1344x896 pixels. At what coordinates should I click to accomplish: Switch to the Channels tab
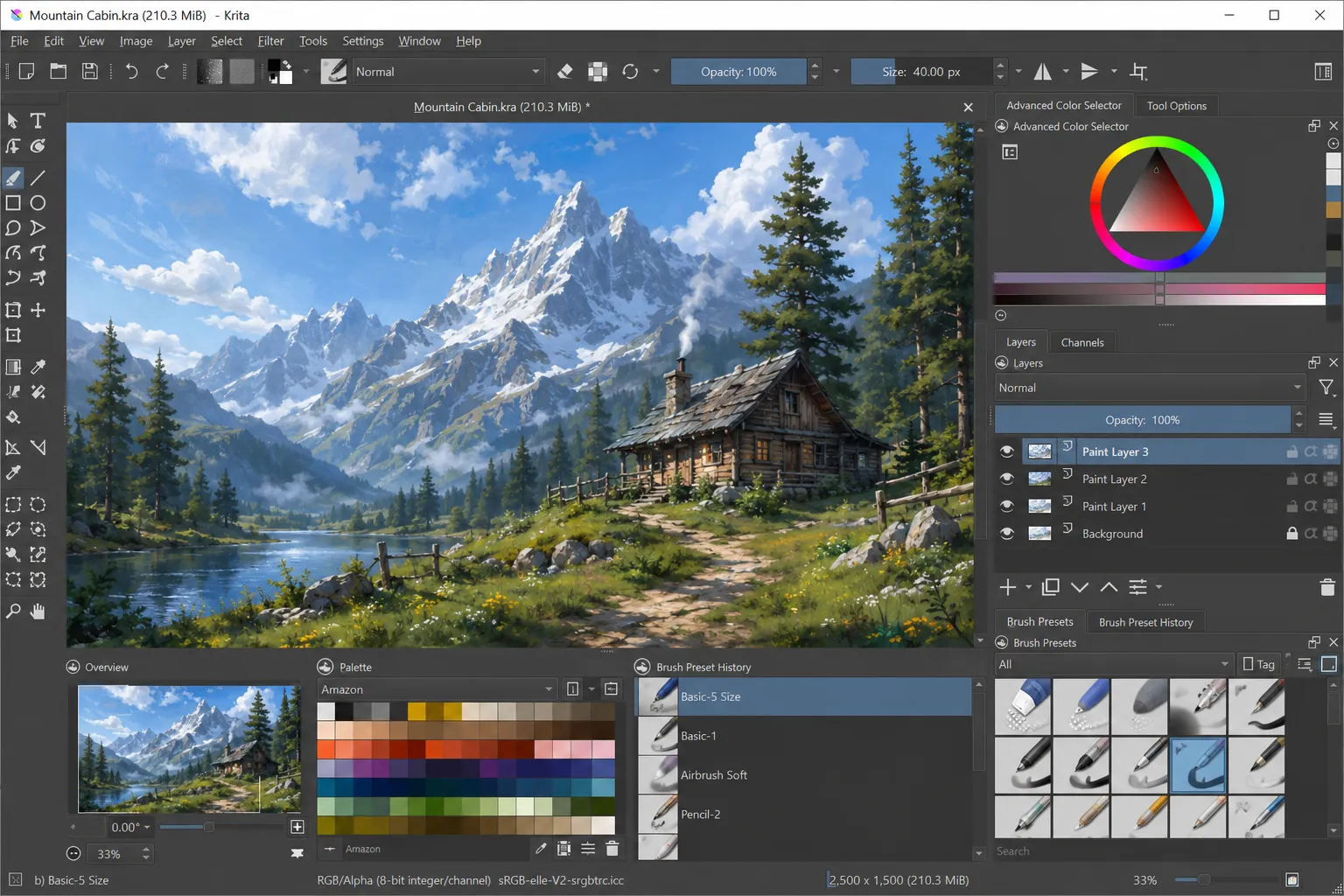[1081, 342]
